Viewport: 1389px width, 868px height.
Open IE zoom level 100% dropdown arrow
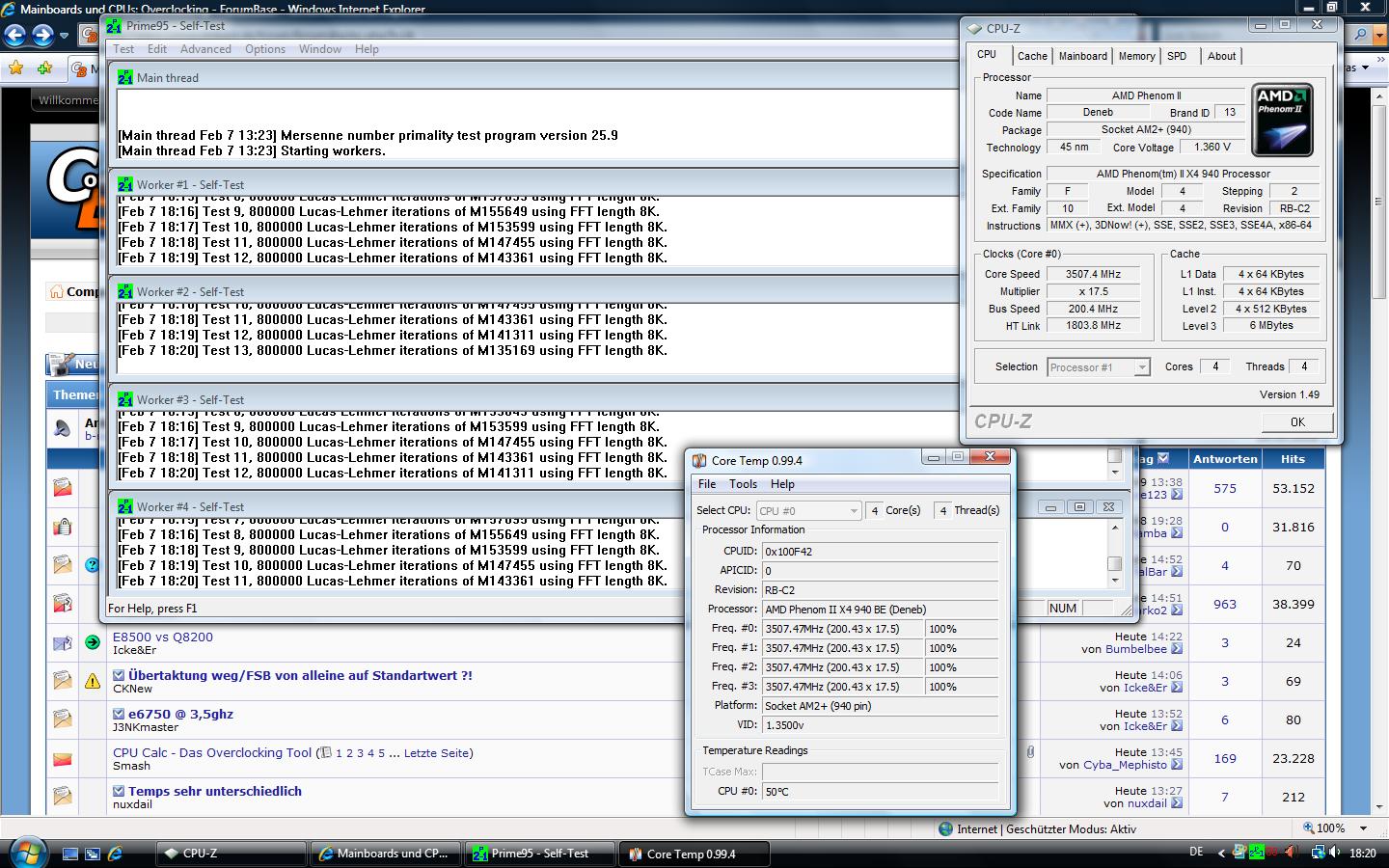click(1363, 828)
